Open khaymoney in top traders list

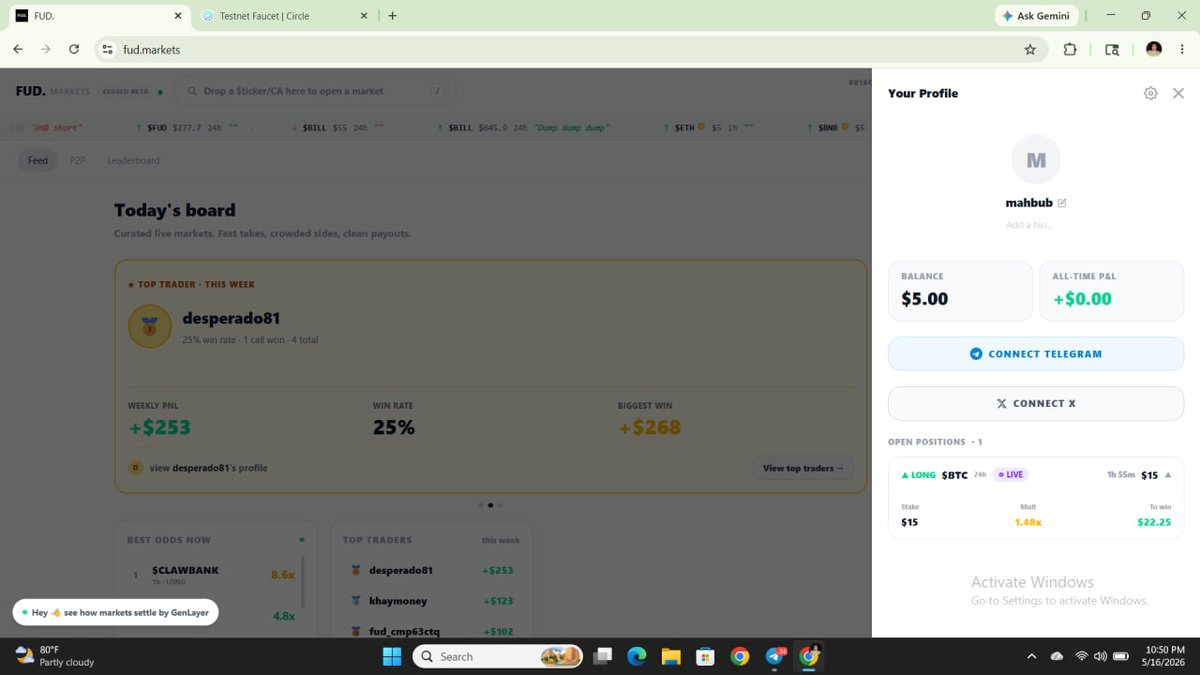[432, 601]
